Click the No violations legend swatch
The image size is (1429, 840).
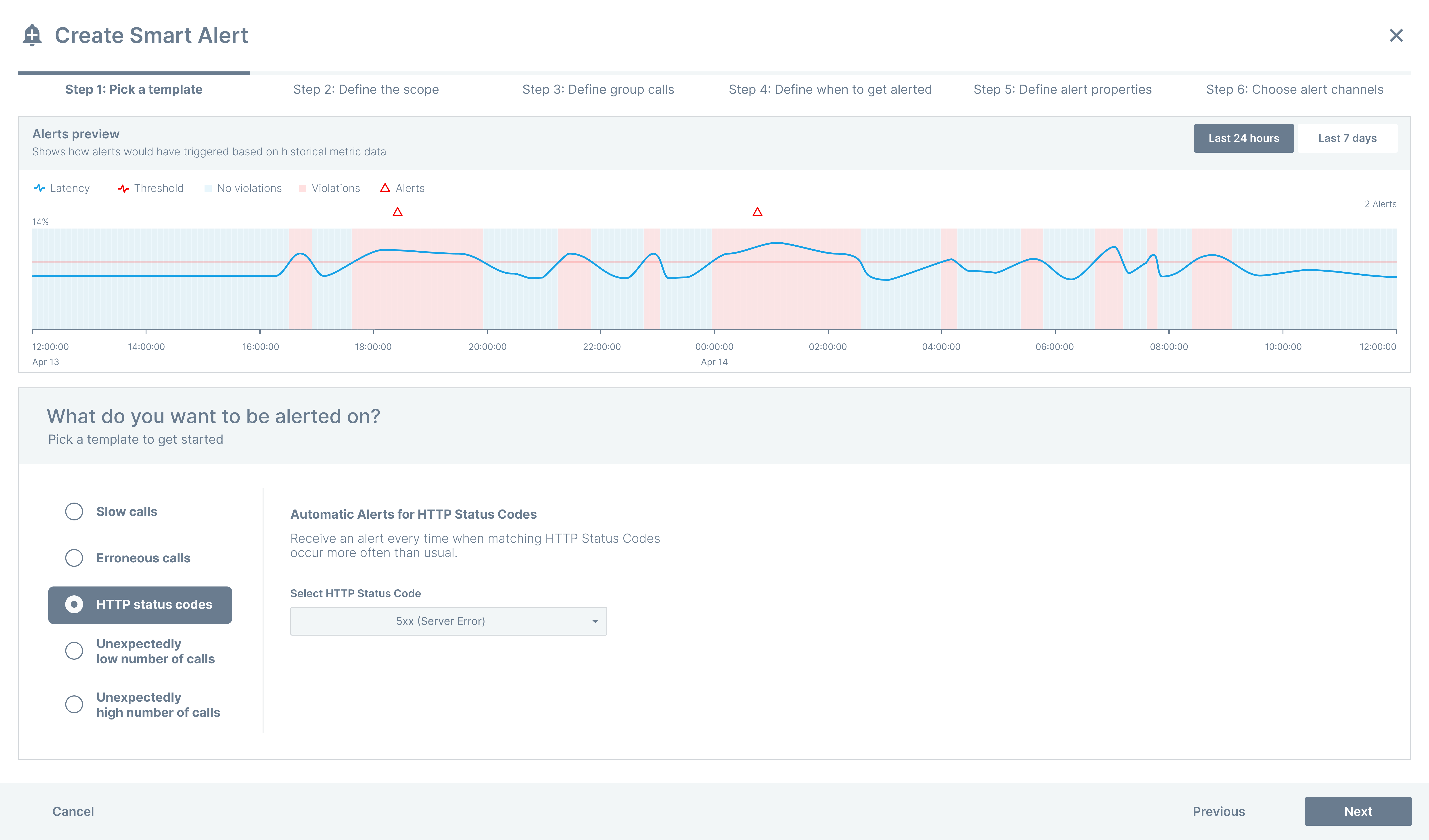click(208, 188)
